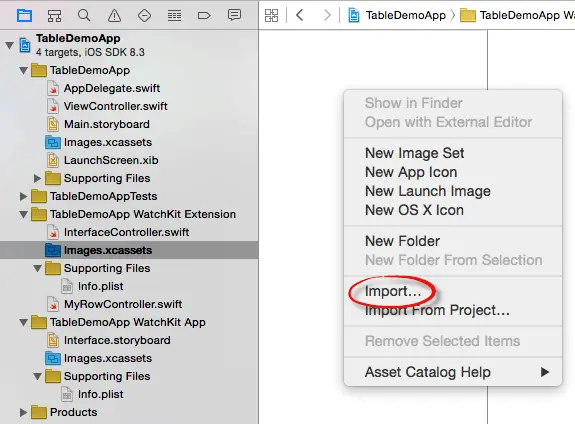
Task: Open the Issue navigator warning icon
Action: [x=114, y=15]
